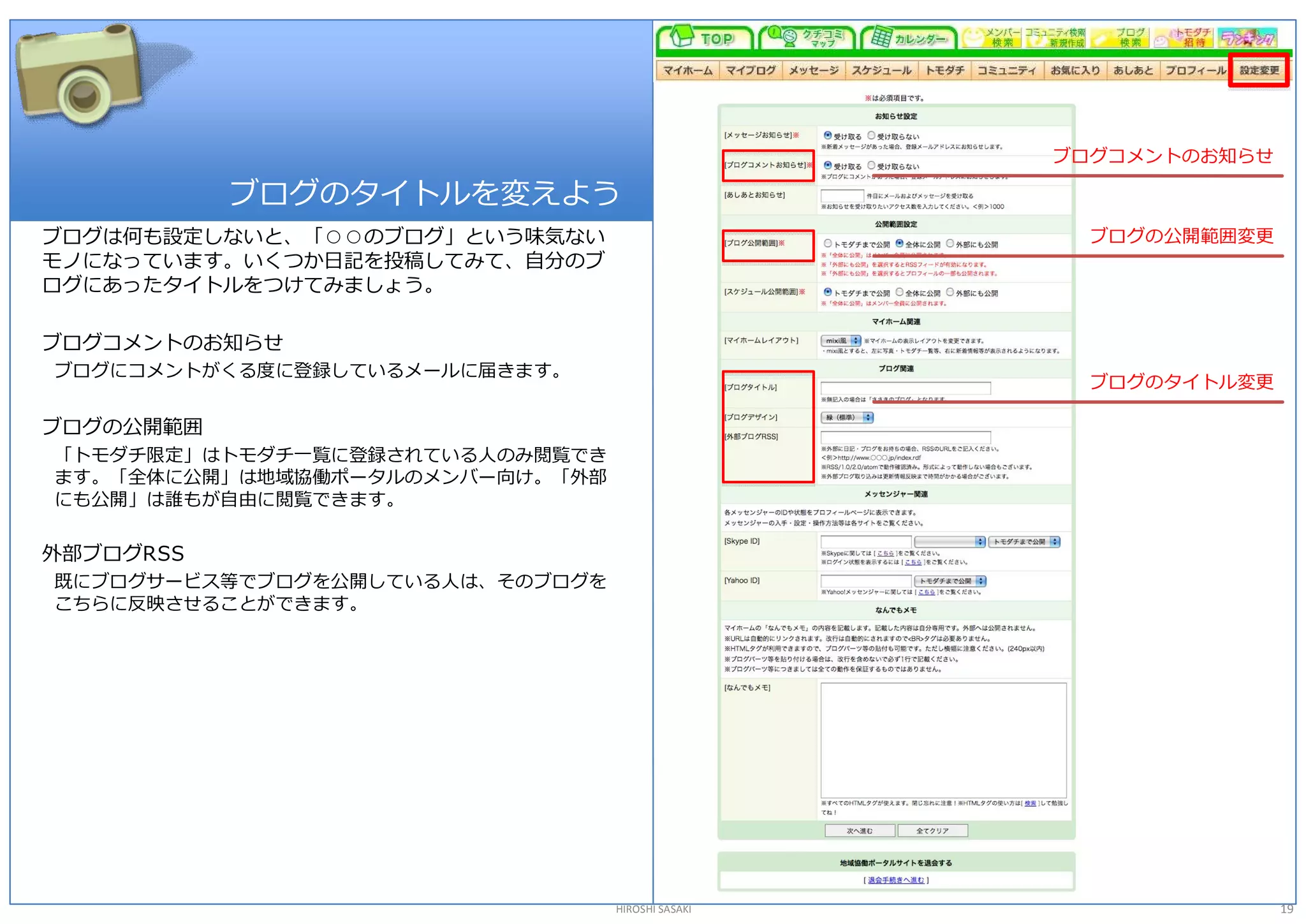Open the empty Skype status dropdown
1306x924 pixels.
click(950, 541)
